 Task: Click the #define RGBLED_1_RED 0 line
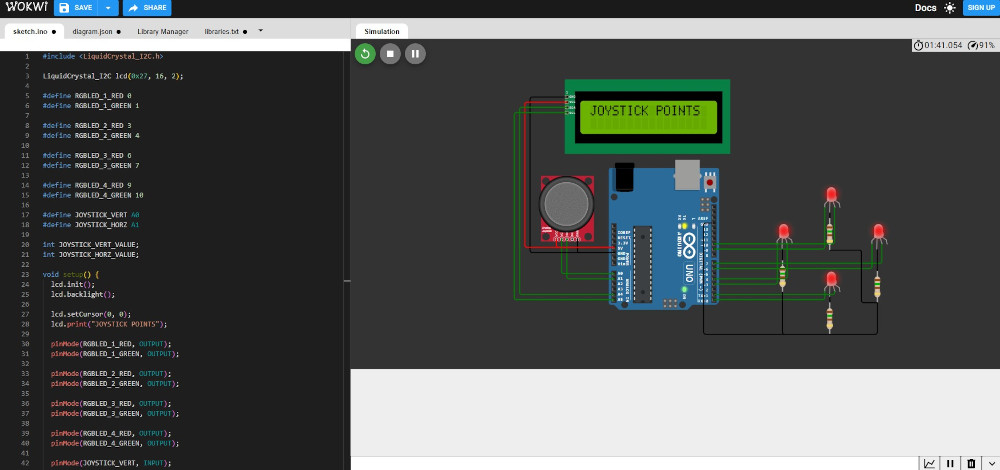pyautogui.click(x=87, y=96)
